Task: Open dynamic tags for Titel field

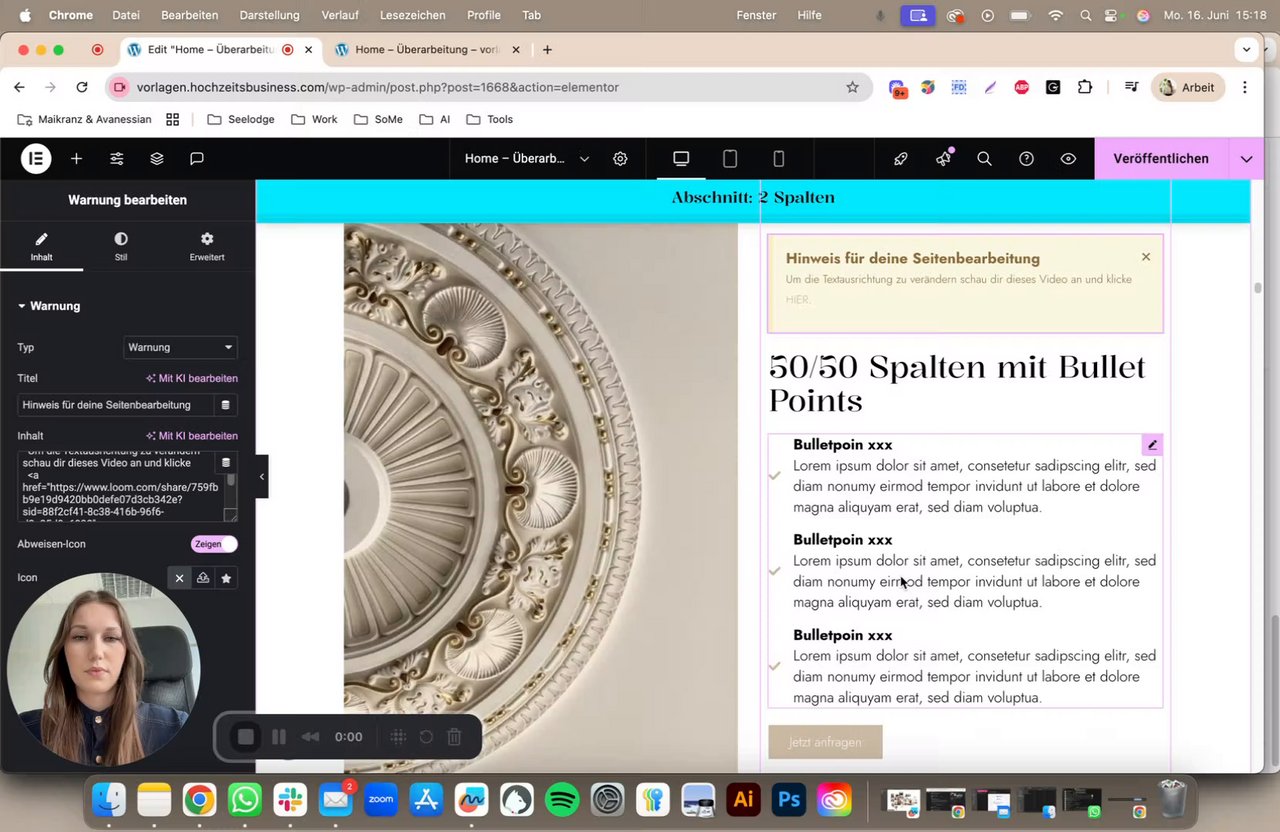Action: [x=225, y=405]
